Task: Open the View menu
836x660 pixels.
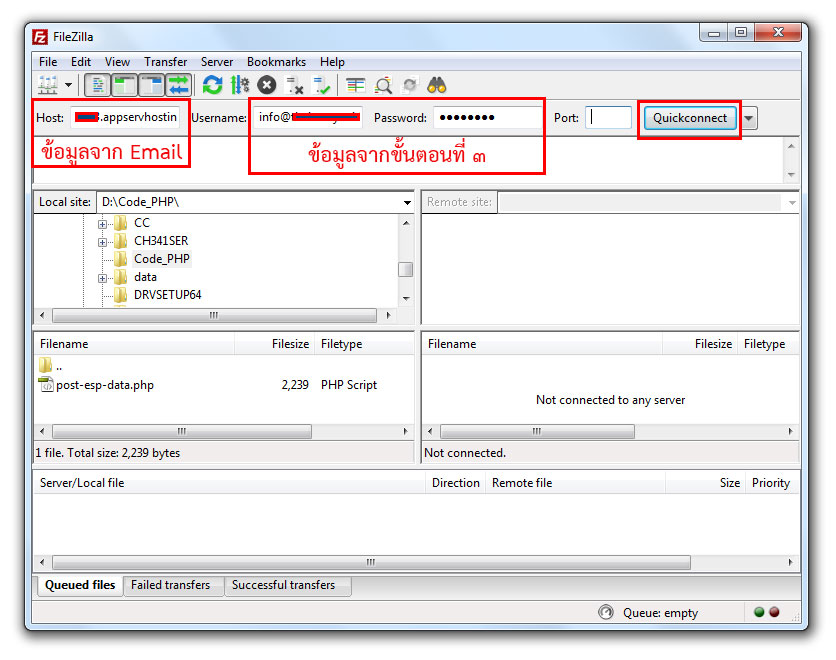Action: click(117, 62)
